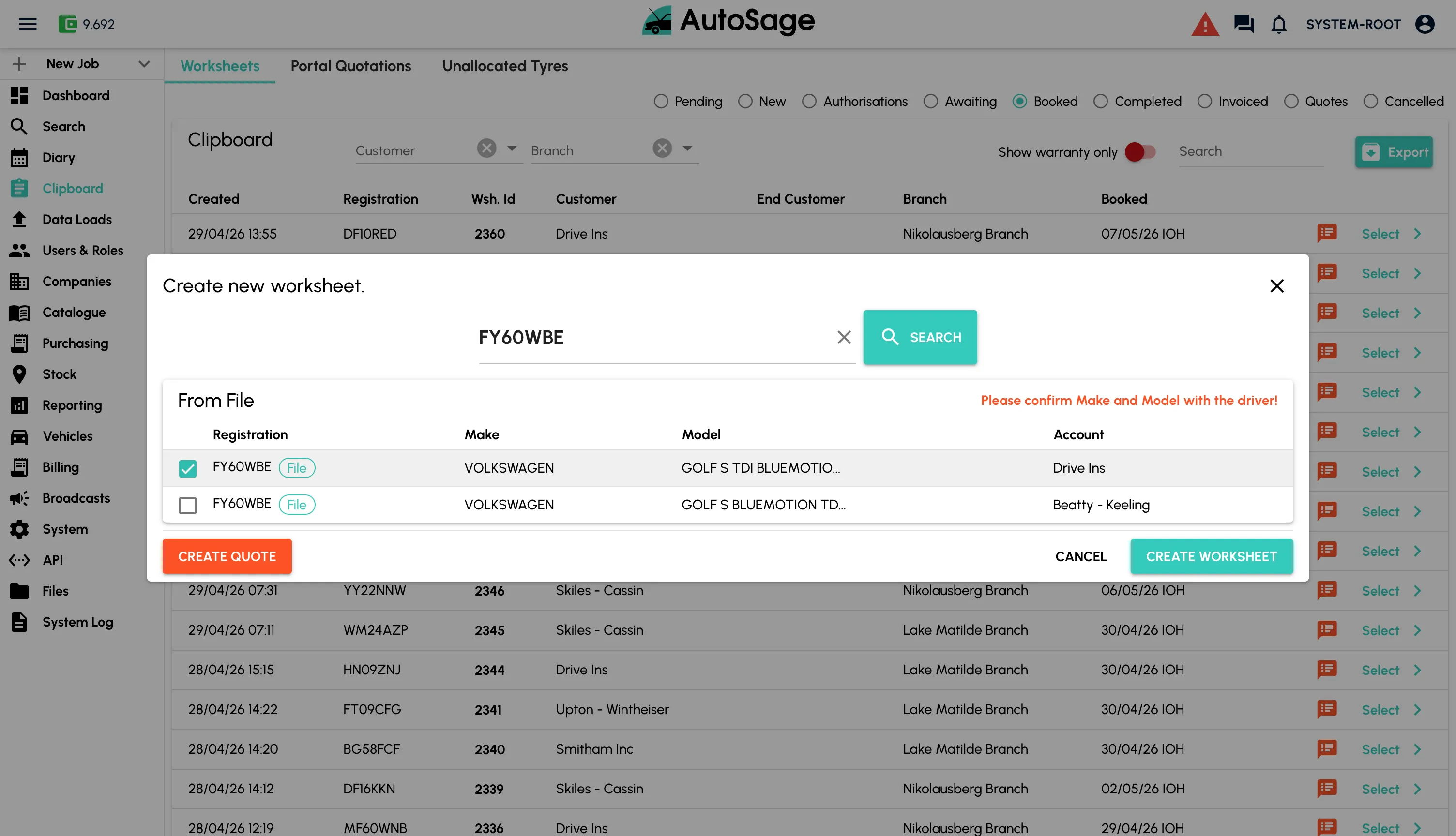This screenshot has width=1456, height=836.
Task: Expand chevron for HN09ZNJ row
Action: pos(1417,670)
